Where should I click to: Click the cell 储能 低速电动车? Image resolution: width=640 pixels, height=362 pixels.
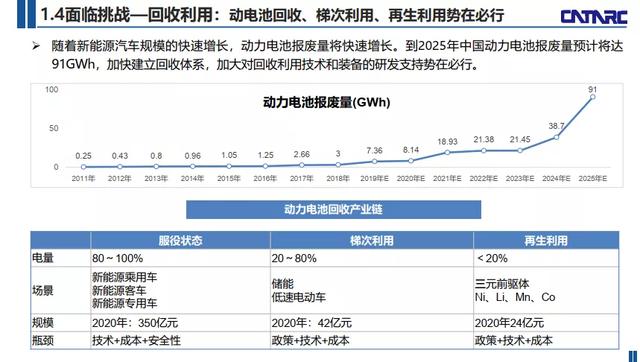299,291
